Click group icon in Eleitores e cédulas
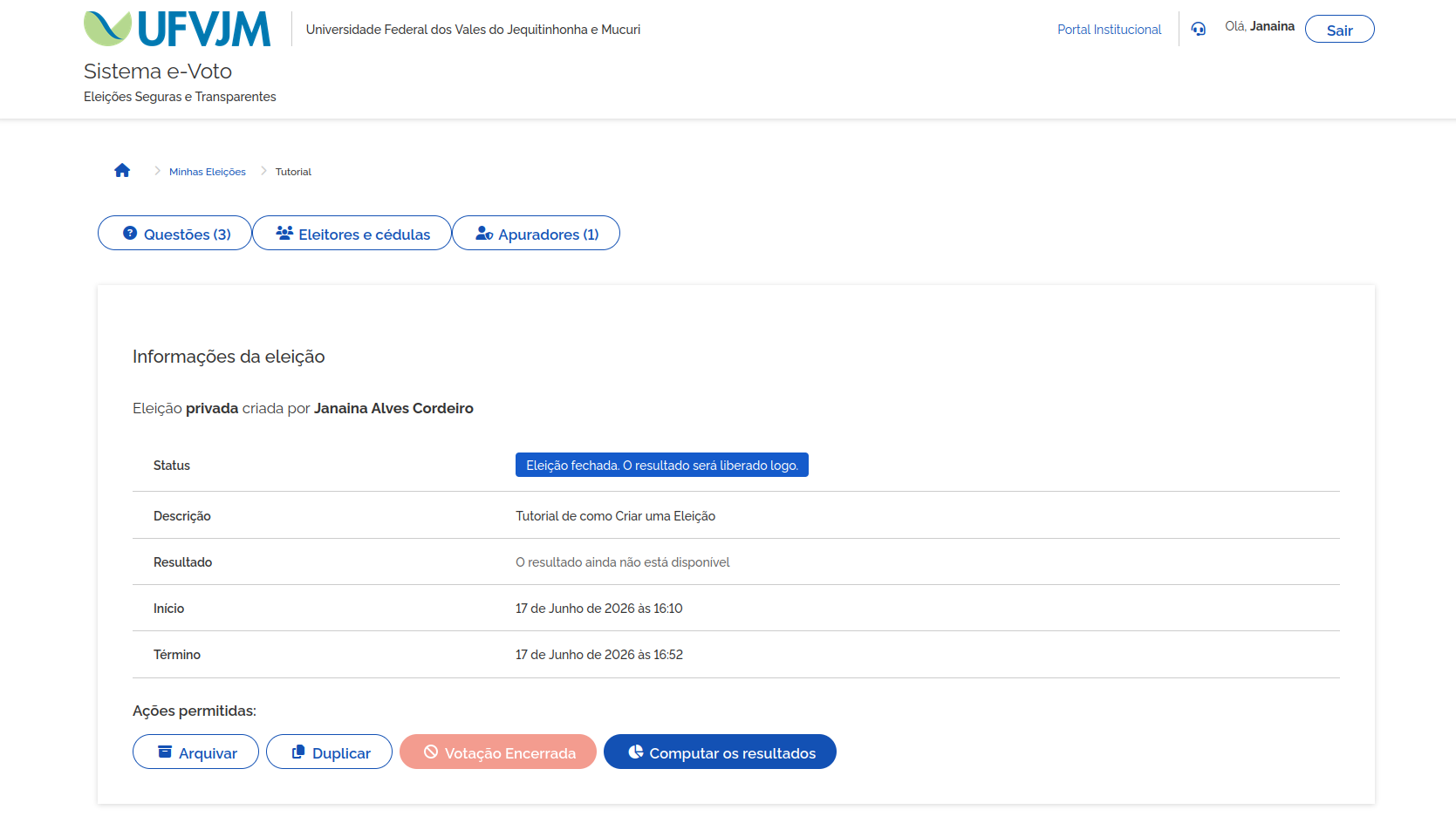The height and width of the screenshot is (837, 1456). [284, 233]
